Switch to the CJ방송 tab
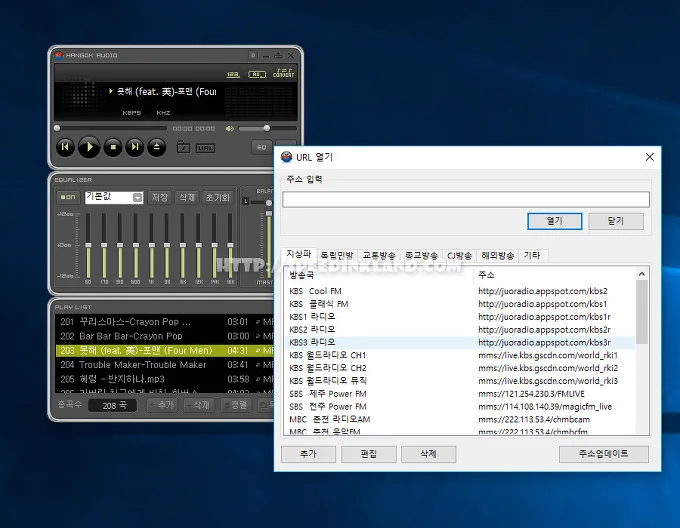This screenshot has height=528, width=680. pyautogui.click(x=459, y=255)
